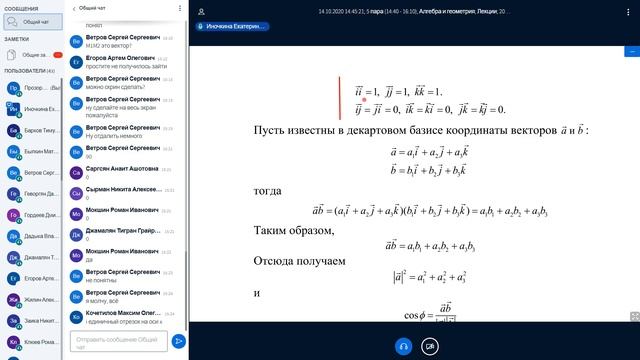Click Саргсян Анаит Ашотовна's chat avatar

coord(76,173)
